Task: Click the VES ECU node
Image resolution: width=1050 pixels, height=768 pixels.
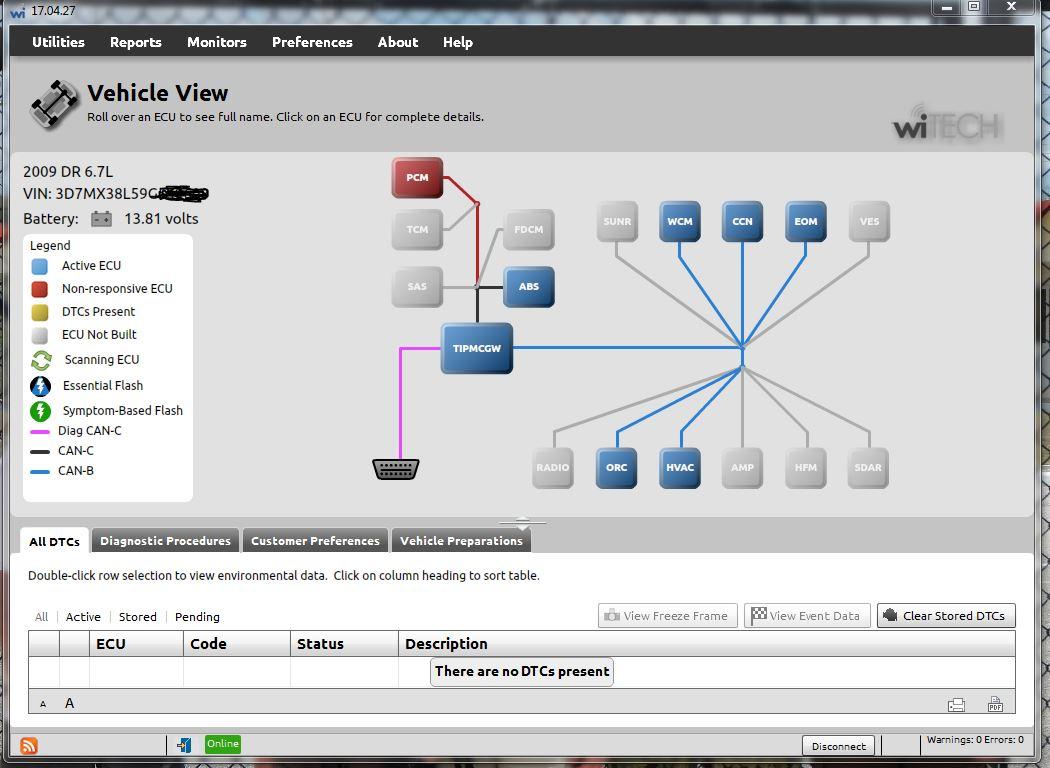Action: [x=869, y=221]
